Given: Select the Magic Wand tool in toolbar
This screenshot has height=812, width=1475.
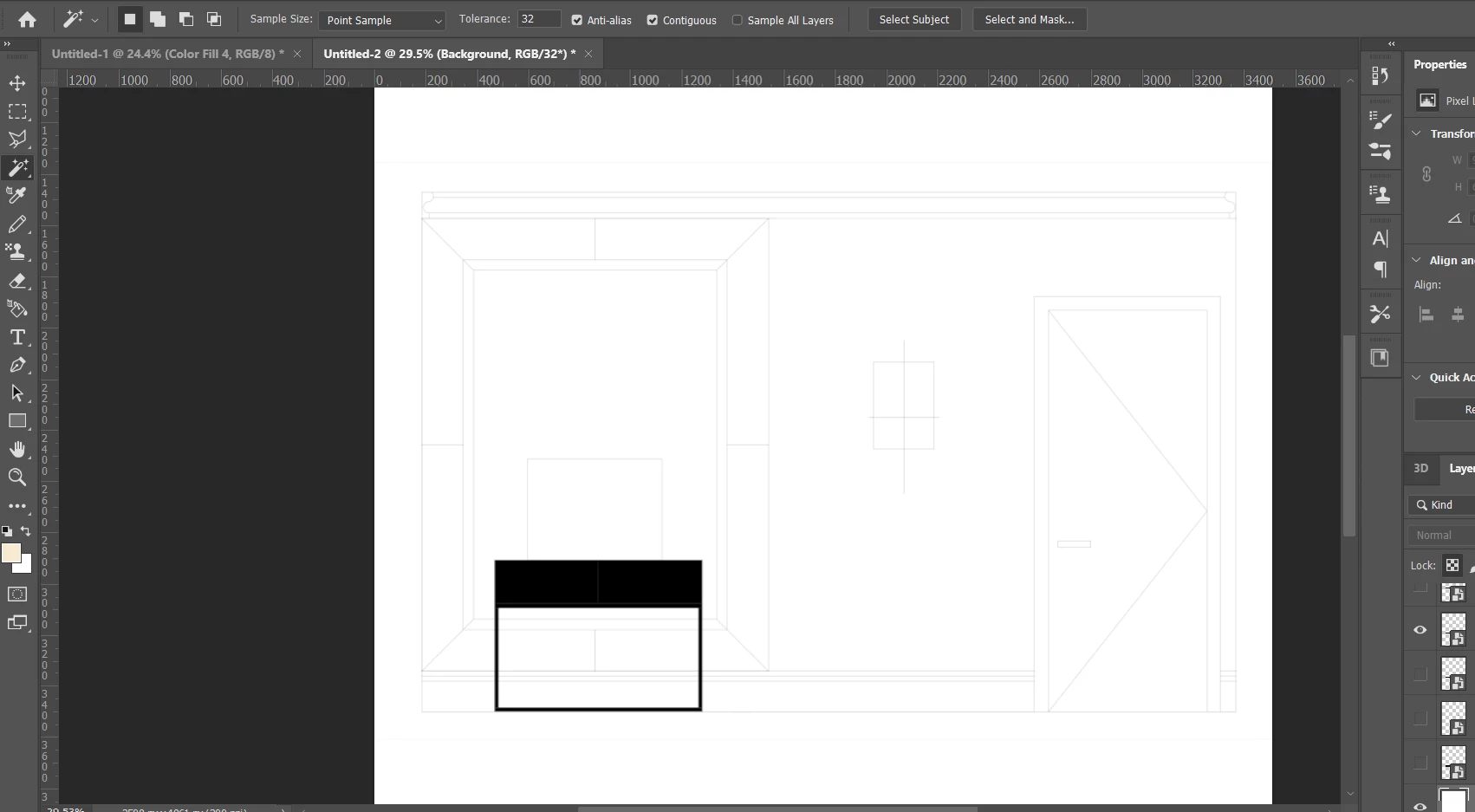Looking at the screenshot, I should click(17, 167).
